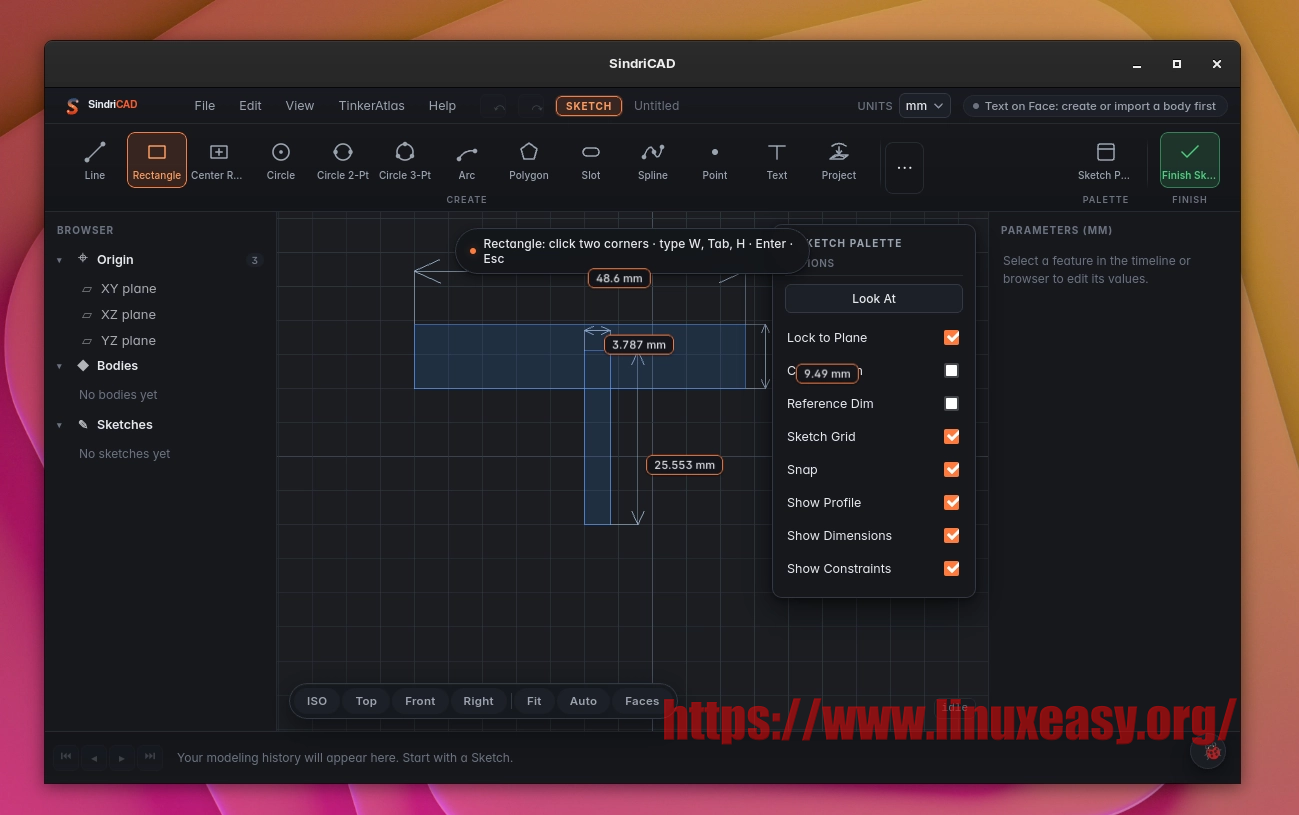
Task: Toggle the Lock to Plane checkbox
Action: coord(952,338)
